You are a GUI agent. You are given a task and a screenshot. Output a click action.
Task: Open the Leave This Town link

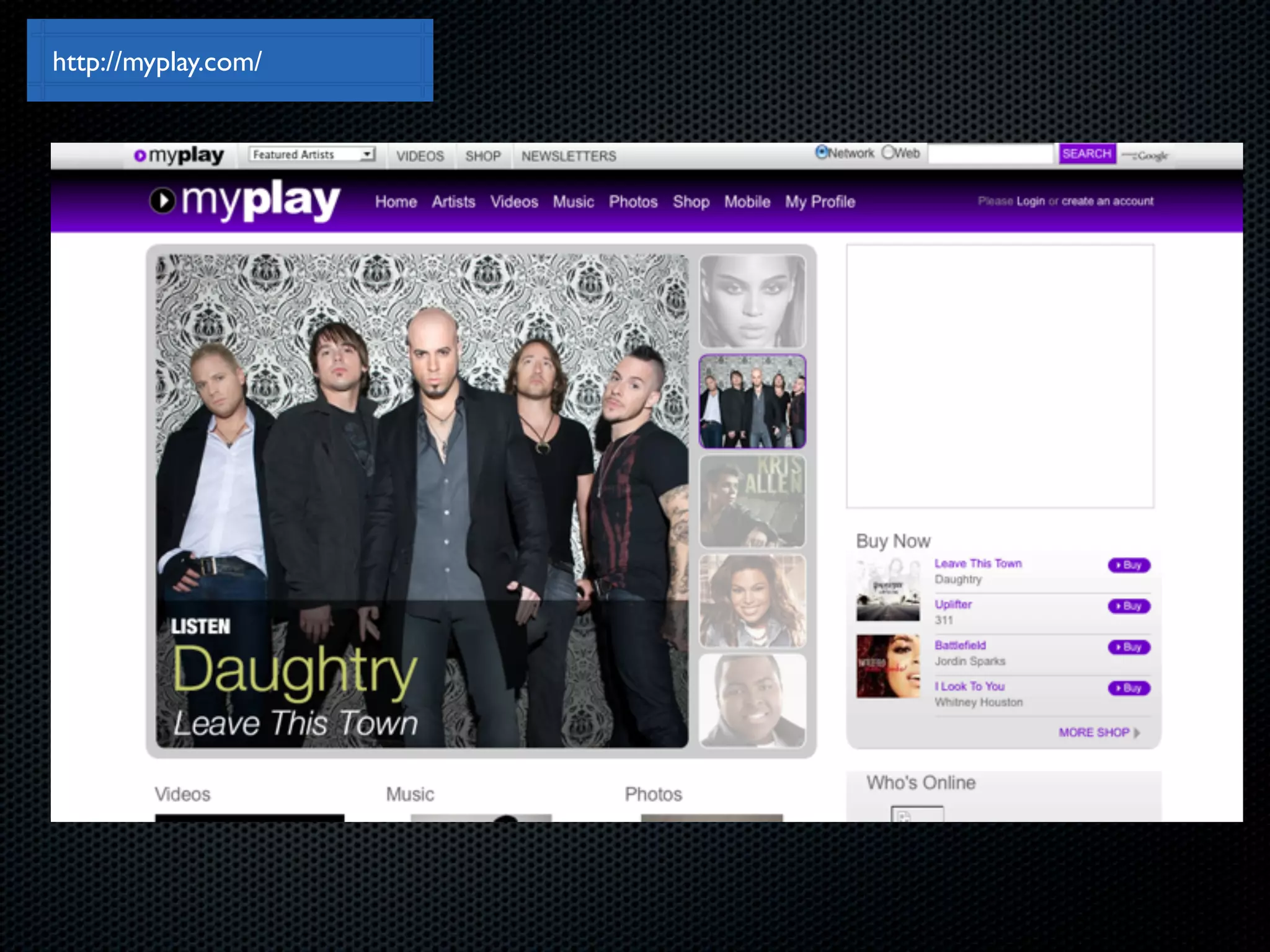[978, 563]
